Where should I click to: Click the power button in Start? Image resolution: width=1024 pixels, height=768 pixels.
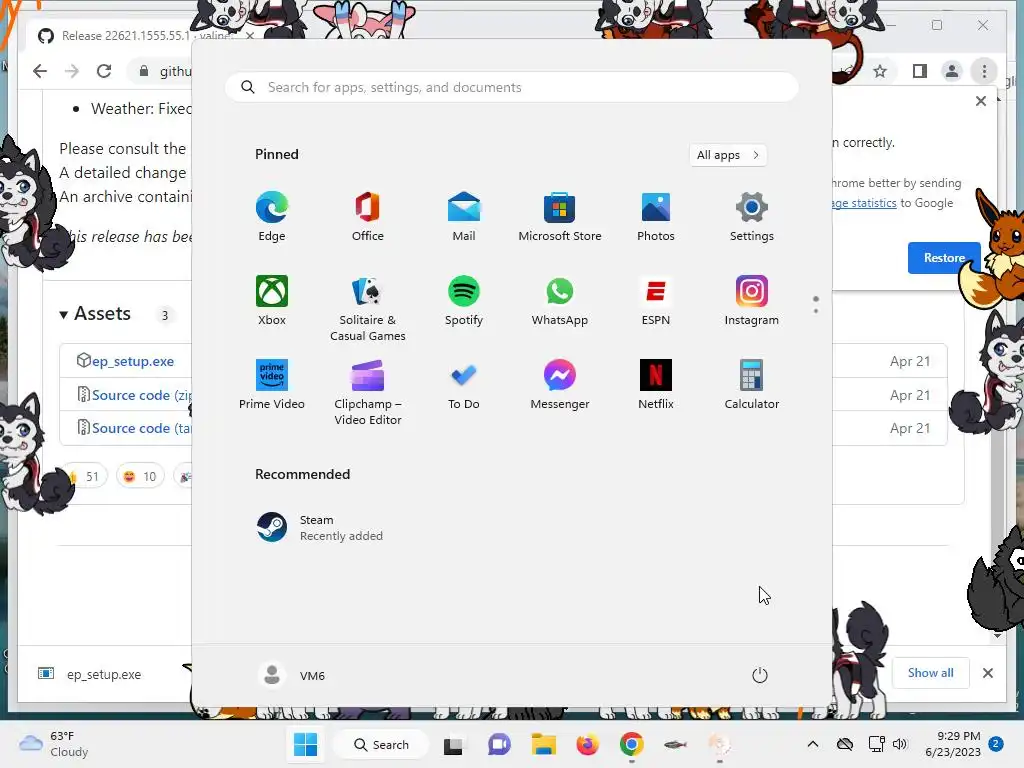(x=760, y=675)
